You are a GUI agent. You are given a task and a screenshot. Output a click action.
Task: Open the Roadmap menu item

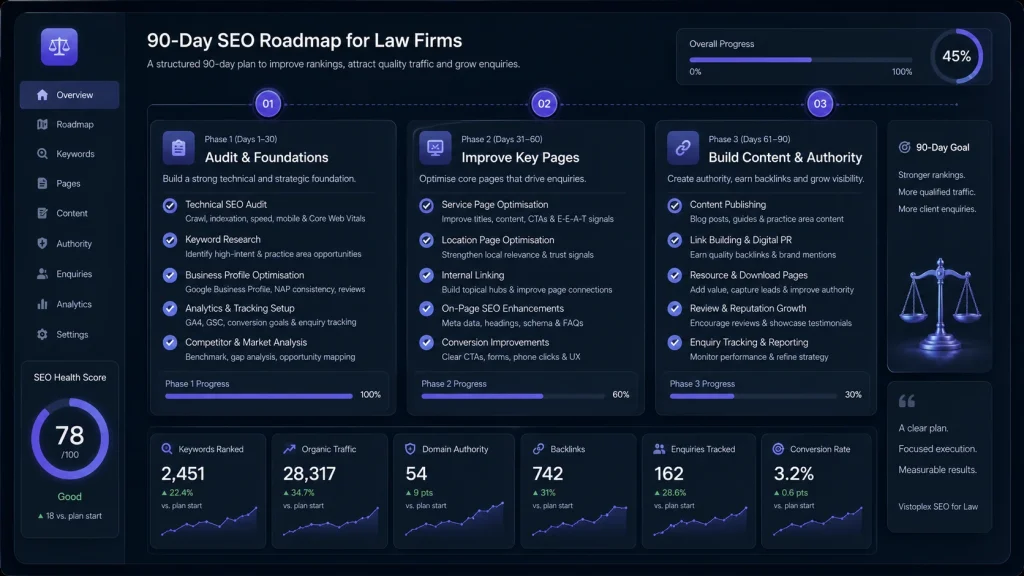(x=69, y=124)
